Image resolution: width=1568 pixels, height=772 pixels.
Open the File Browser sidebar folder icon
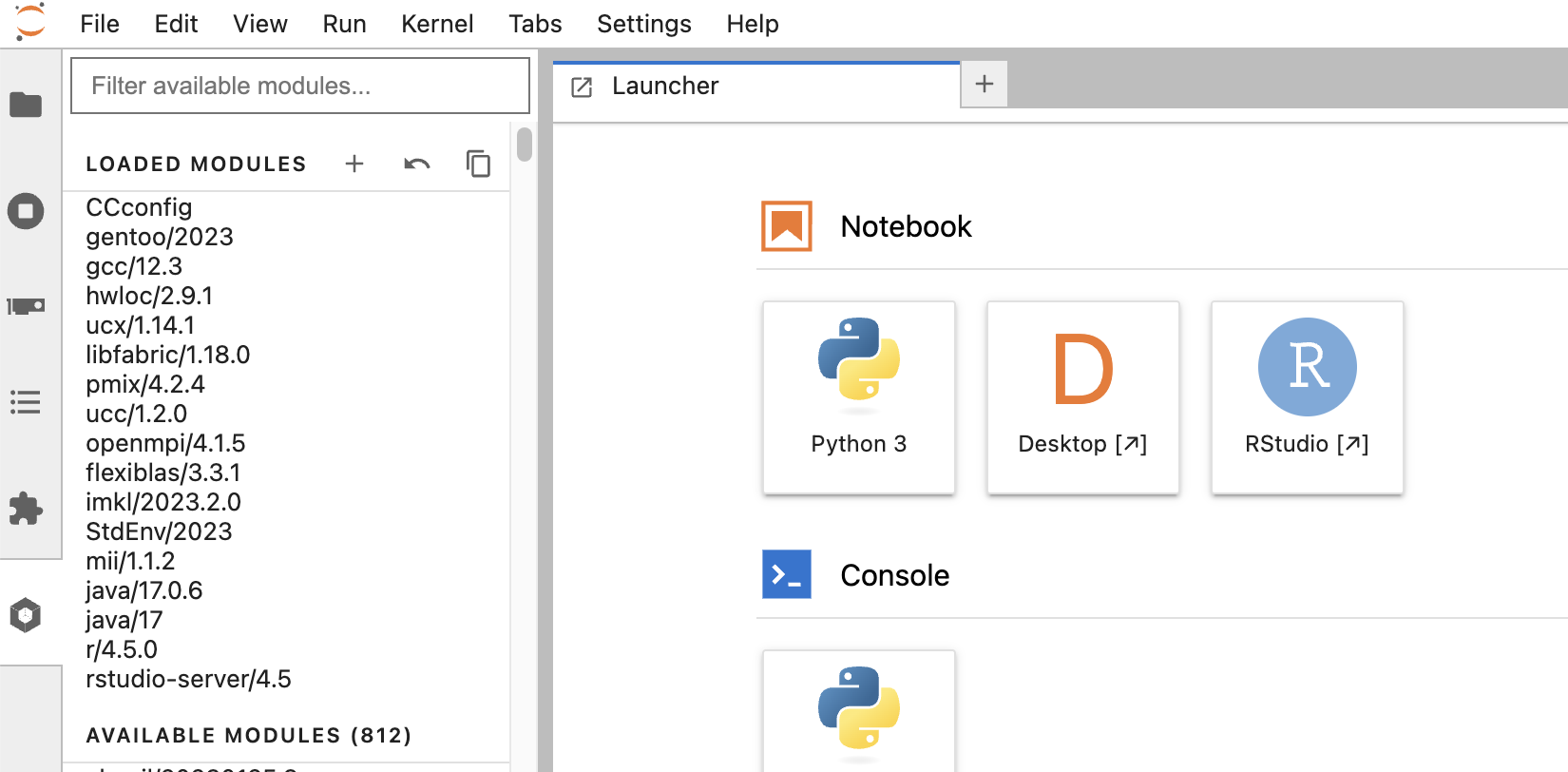coord(26,105)
